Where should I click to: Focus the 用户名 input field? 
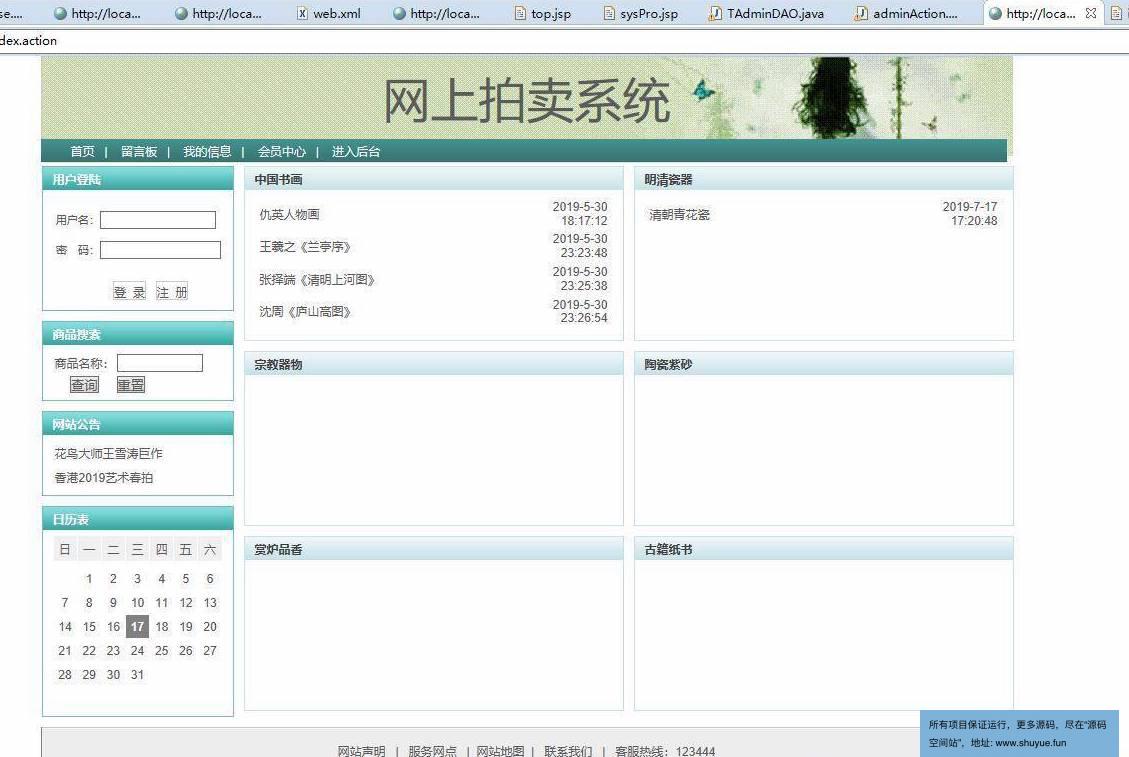[x=158, y=220]
